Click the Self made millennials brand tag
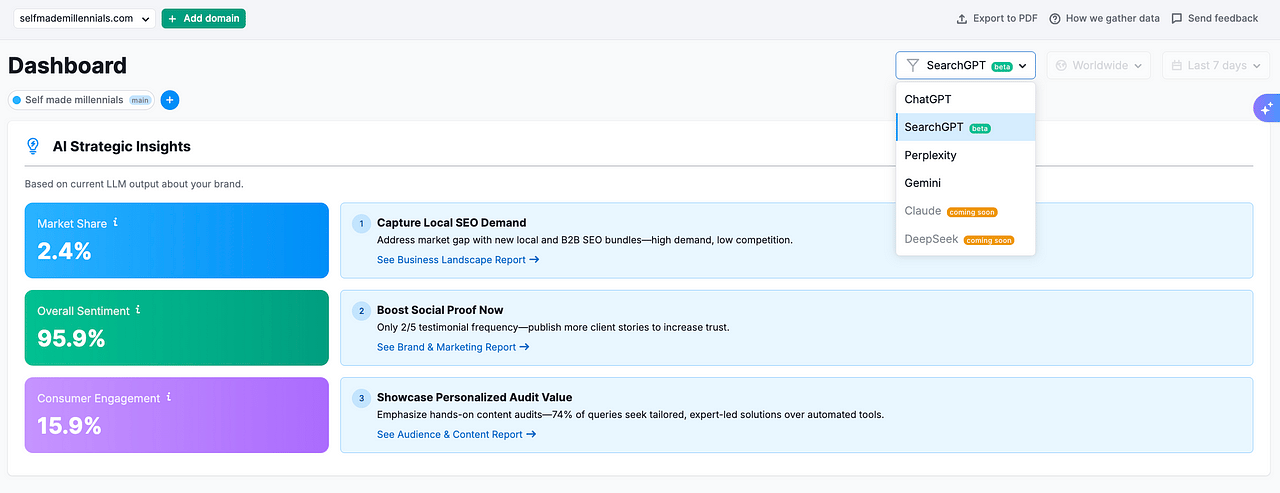Image resolution: width=1280 pixels, height=493 pixels. [x=81, y=100]
